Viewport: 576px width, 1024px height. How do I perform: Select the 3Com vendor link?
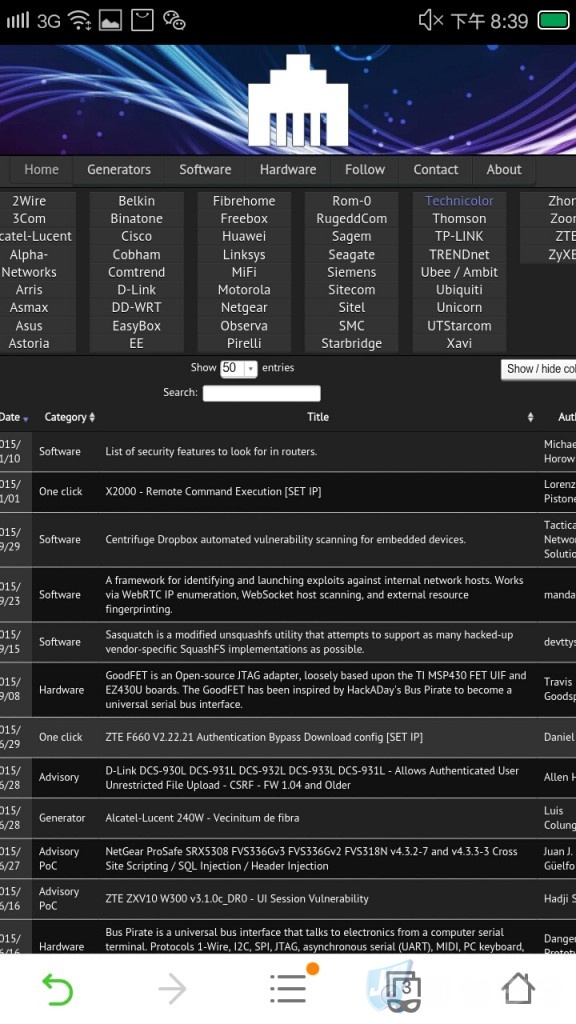(29, 219)
